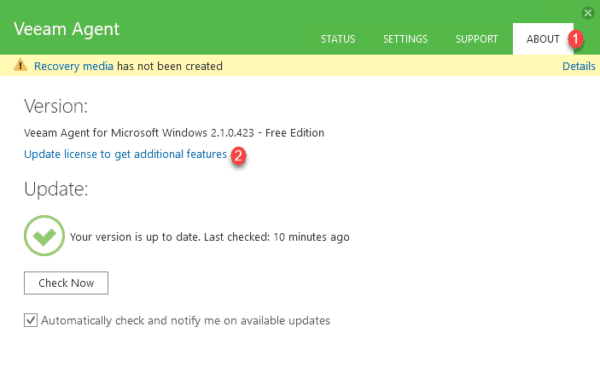Click the Check Now button
Screen dimensions: 600x391
click(66, 283)
